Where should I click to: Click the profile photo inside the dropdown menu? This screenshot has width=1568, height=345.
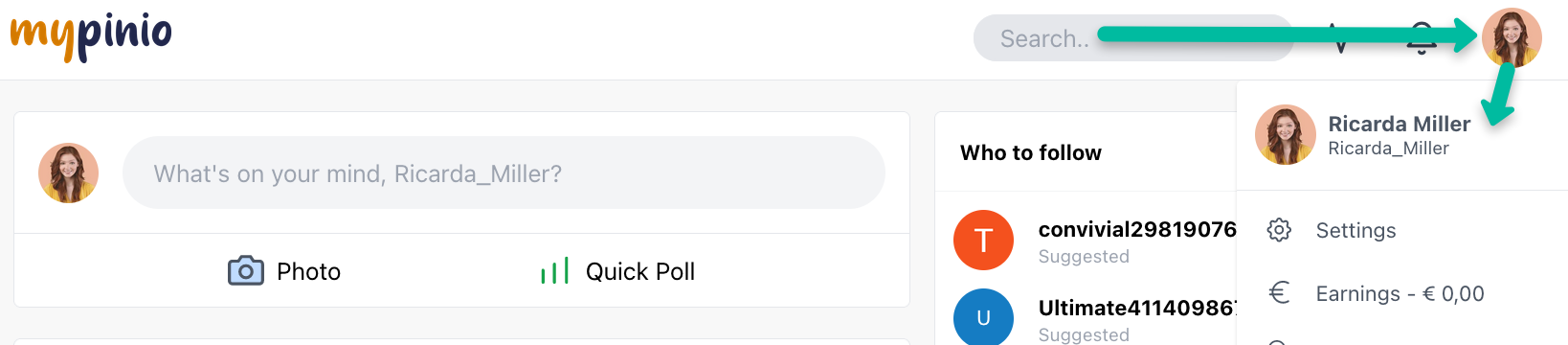(1286, 135)
